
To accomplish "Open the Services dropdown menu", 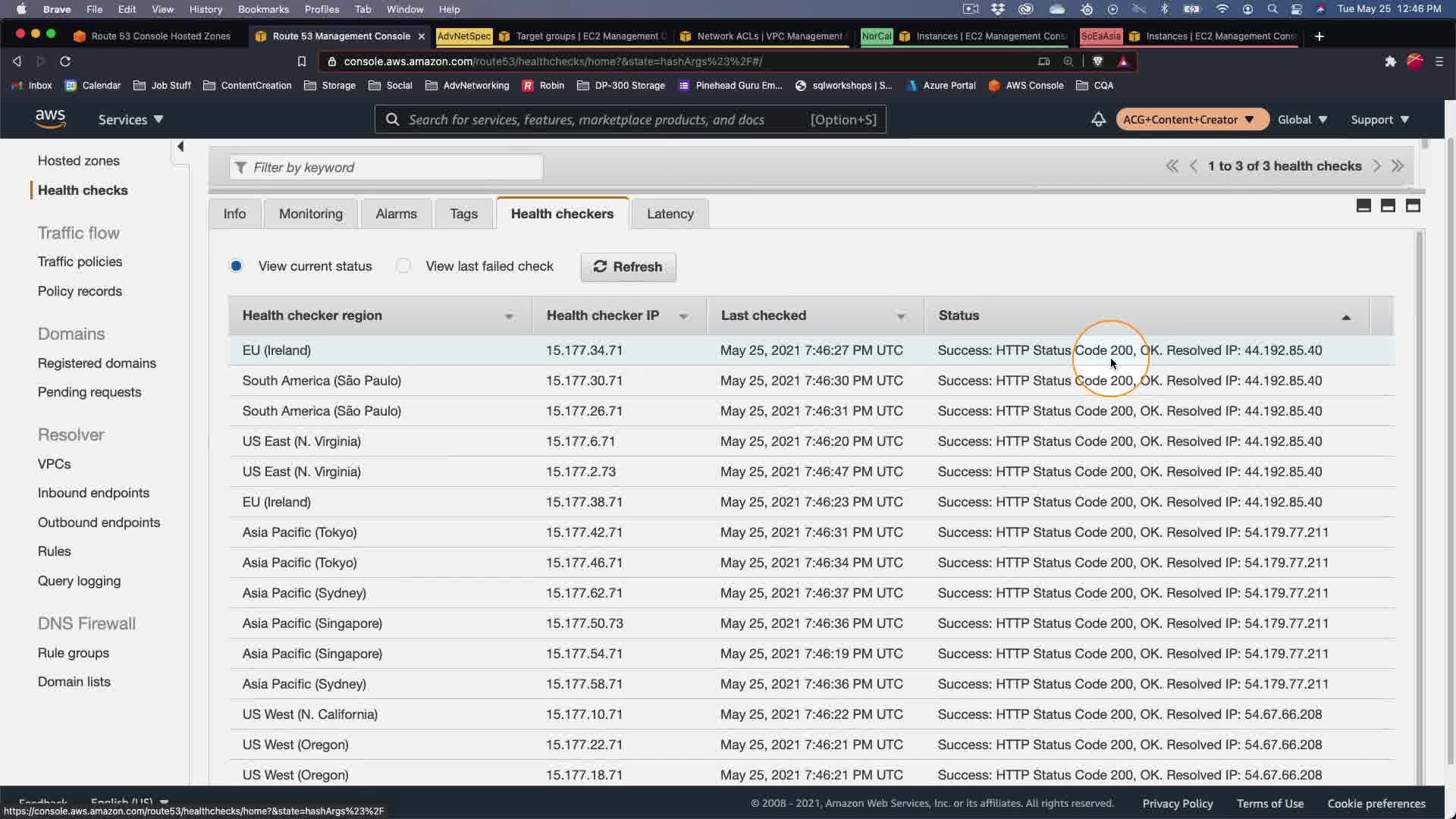I will click(130, 120).
